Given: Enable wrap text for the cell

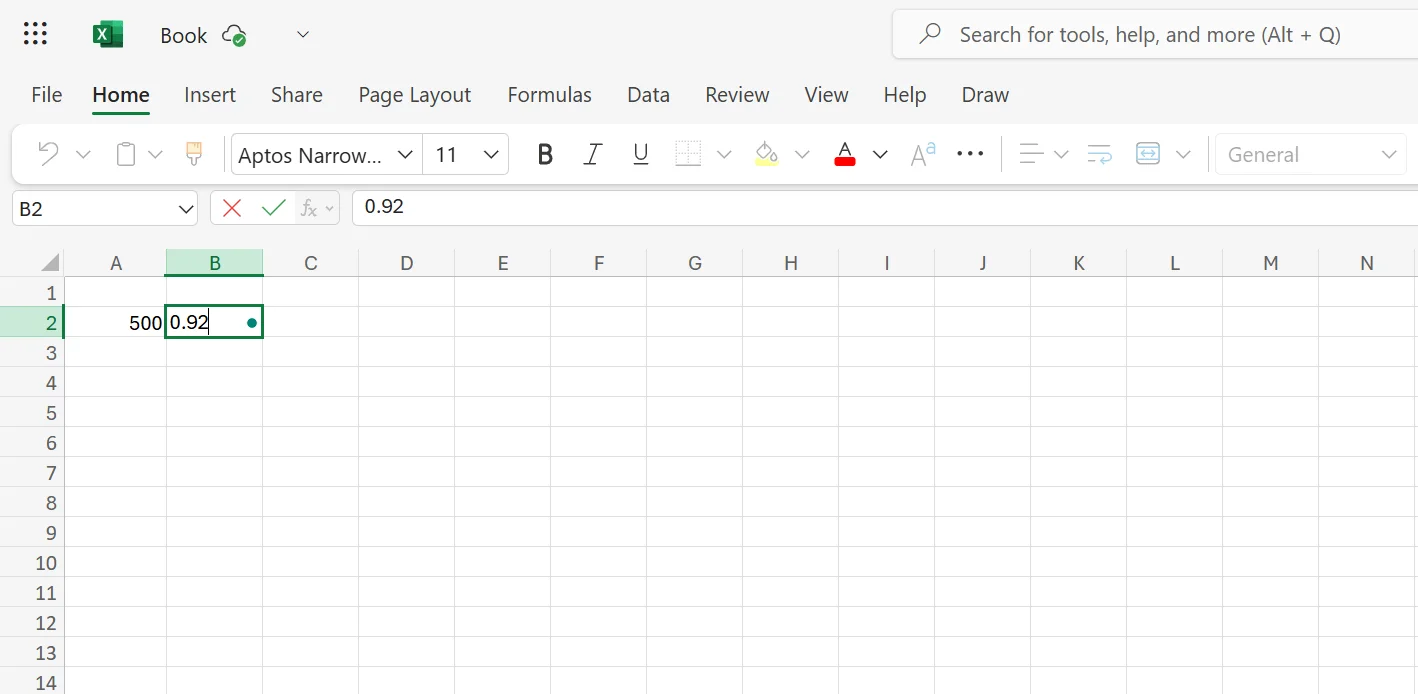Looking at the screenshot, I should 1098,154.
